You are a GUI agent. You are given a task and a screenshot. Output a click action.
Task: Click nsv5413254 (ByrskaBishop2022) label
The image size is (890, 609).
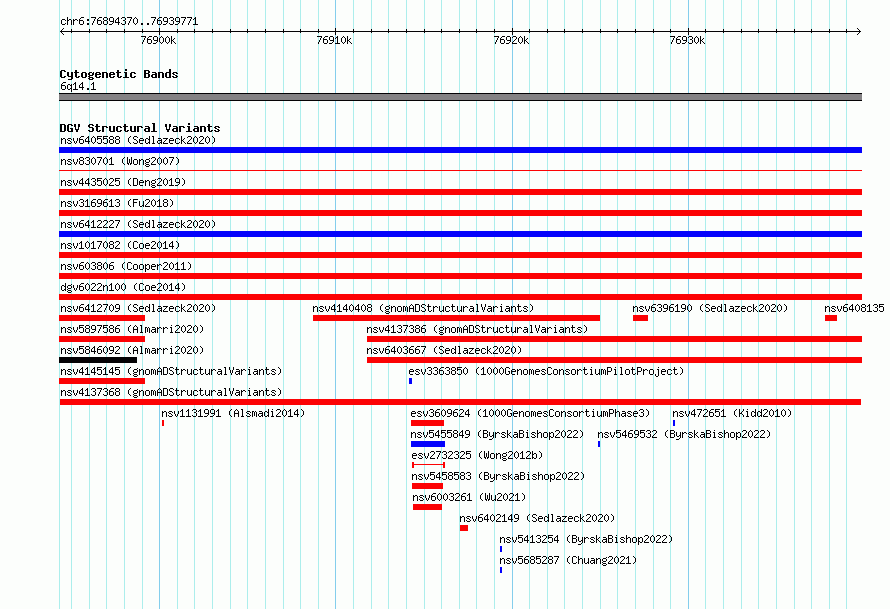tap(586, 539)
